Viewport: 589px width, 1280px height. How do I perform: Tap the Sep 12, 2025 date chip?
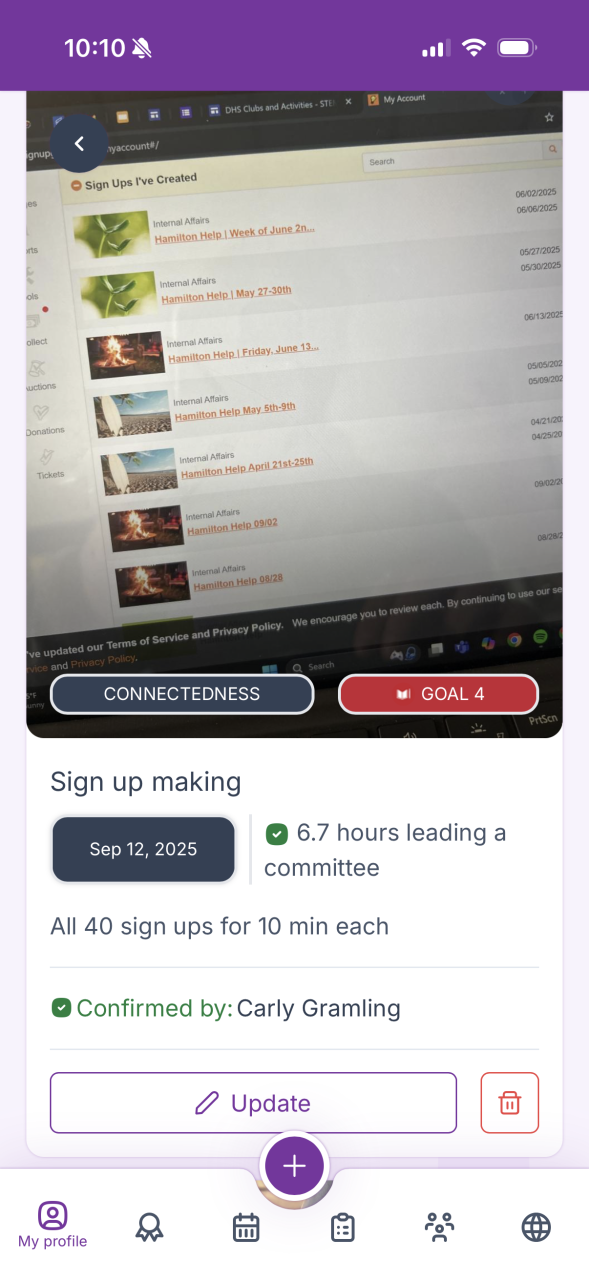pyautogui.click(x=144, y=850)
